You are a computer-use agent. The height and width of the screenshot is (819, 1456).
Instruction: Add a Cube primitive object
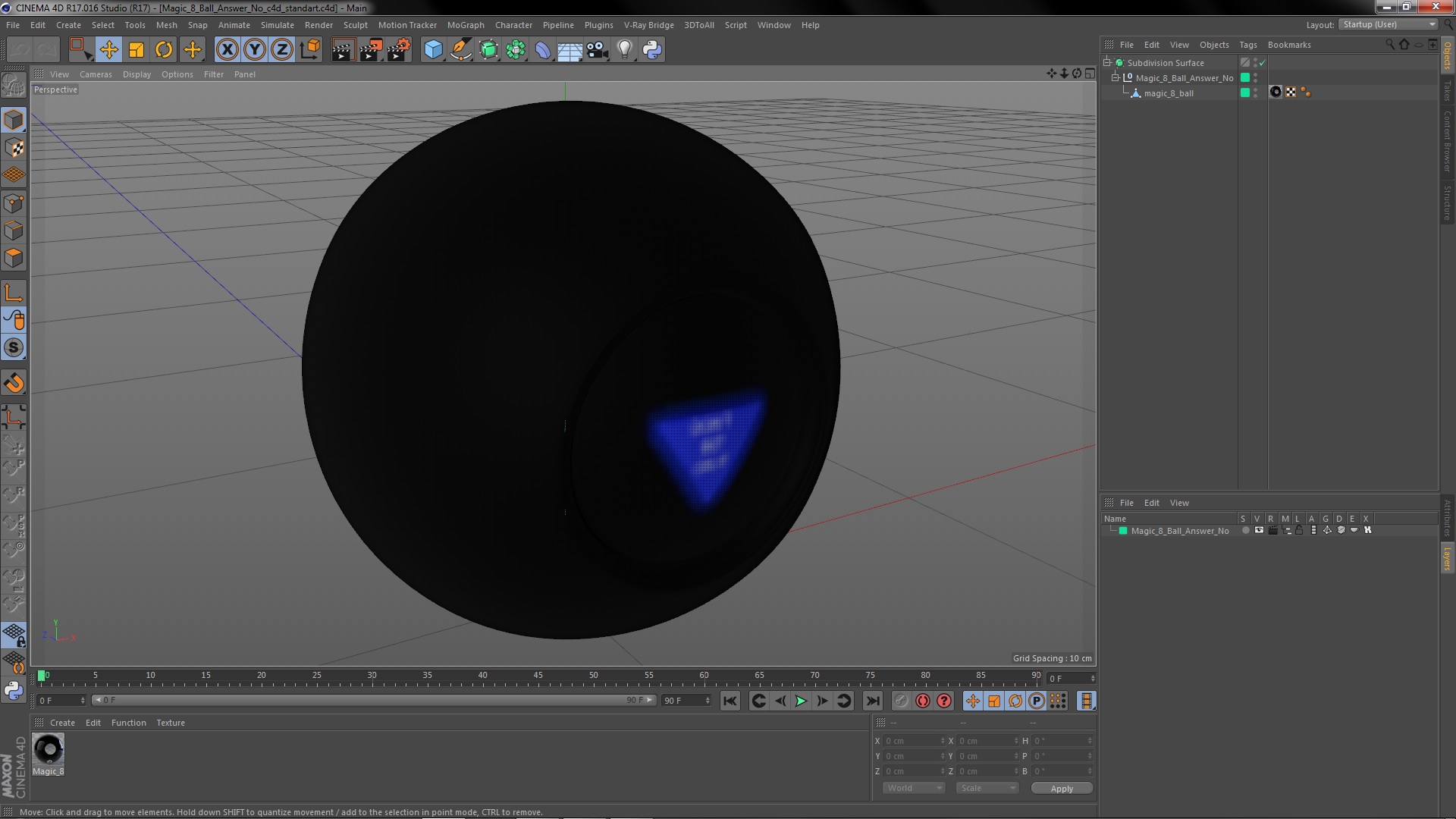433,50
